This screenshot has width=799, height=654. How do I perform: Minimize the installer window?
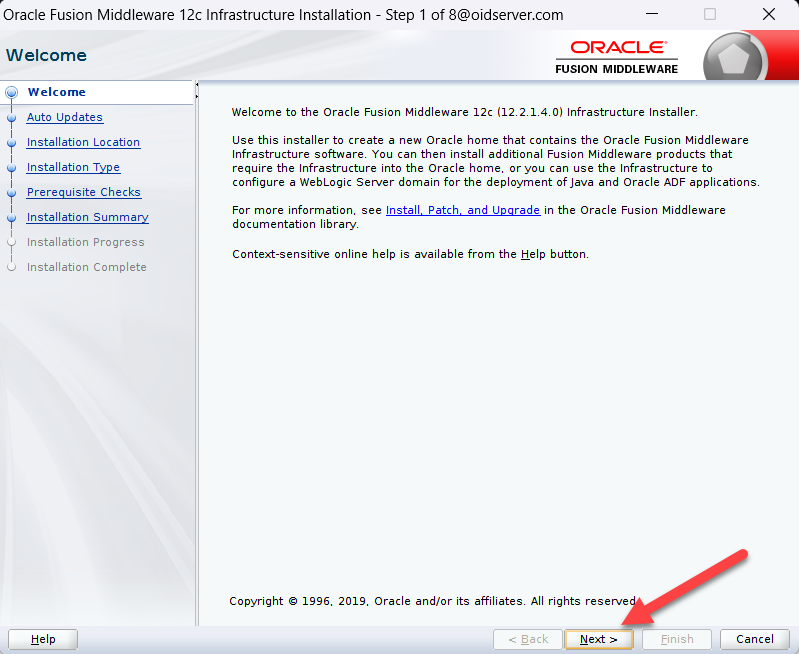pyautogui.click(x=651, y=15)
